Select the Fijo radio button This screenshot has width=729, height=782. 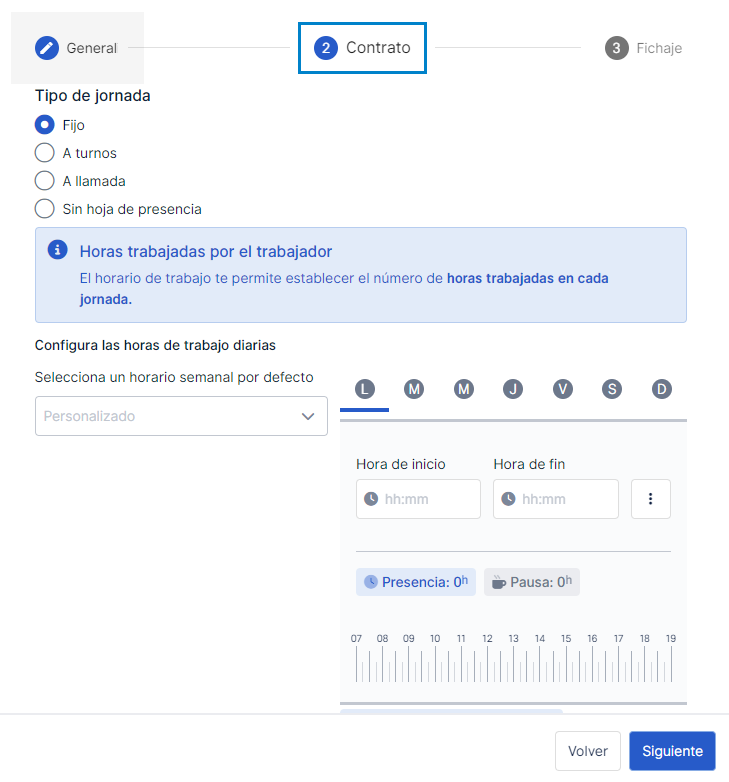click(x=44, y=125)
